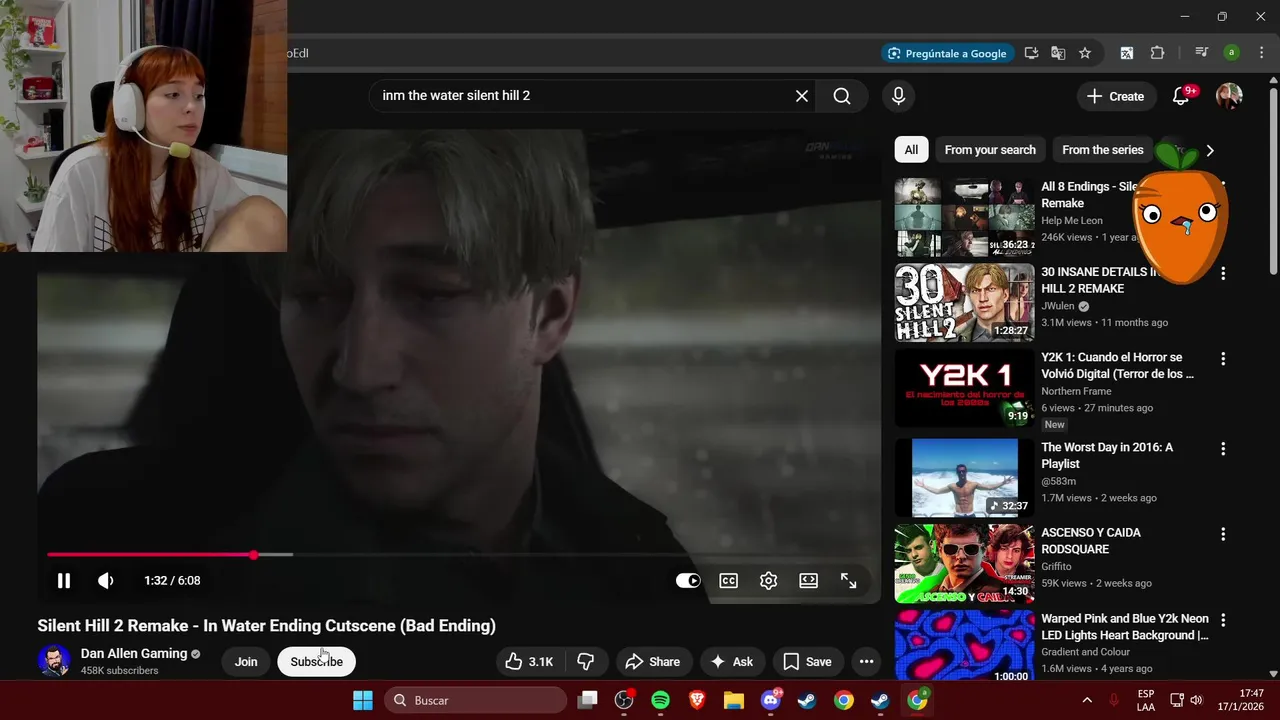Clear the YouTube search box text
Viewport: 1280px width, 720px height.
tap(802, 96)
